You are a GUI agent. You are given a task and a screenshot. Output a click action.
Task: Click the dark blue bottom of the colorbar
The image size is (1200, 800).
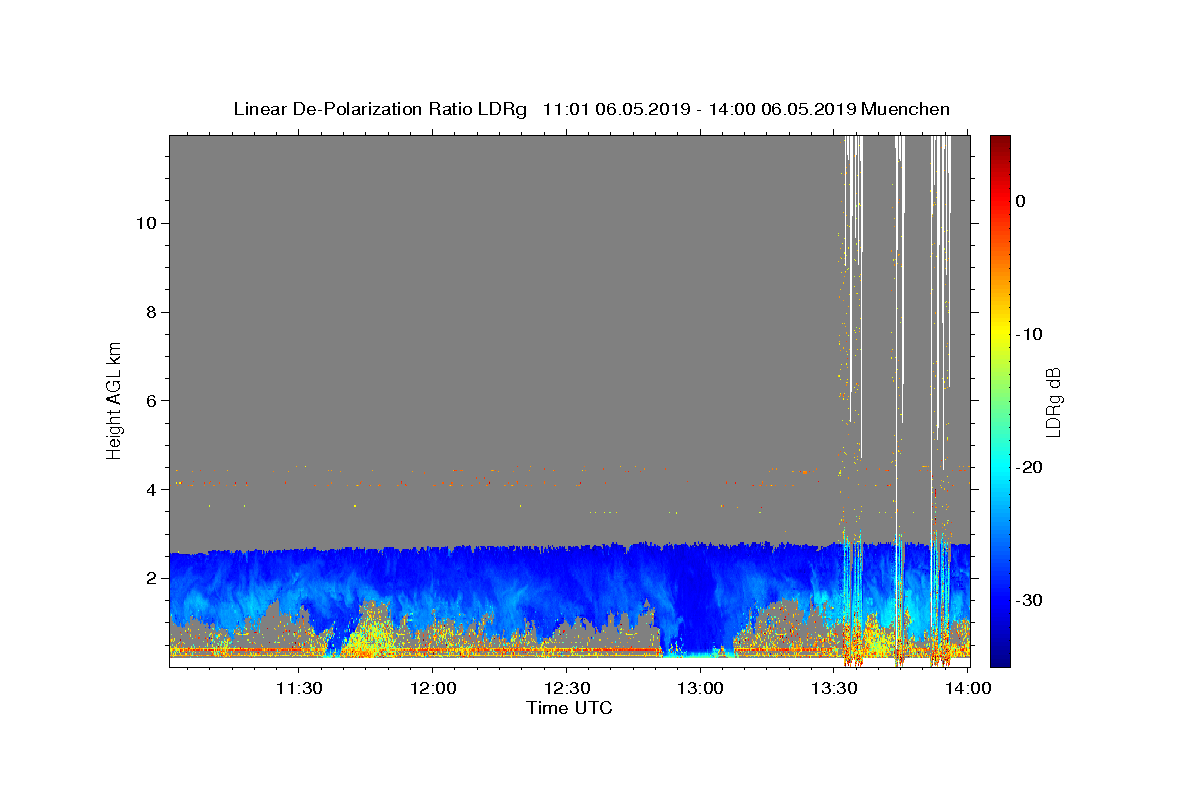click(x=1000, y=655)
